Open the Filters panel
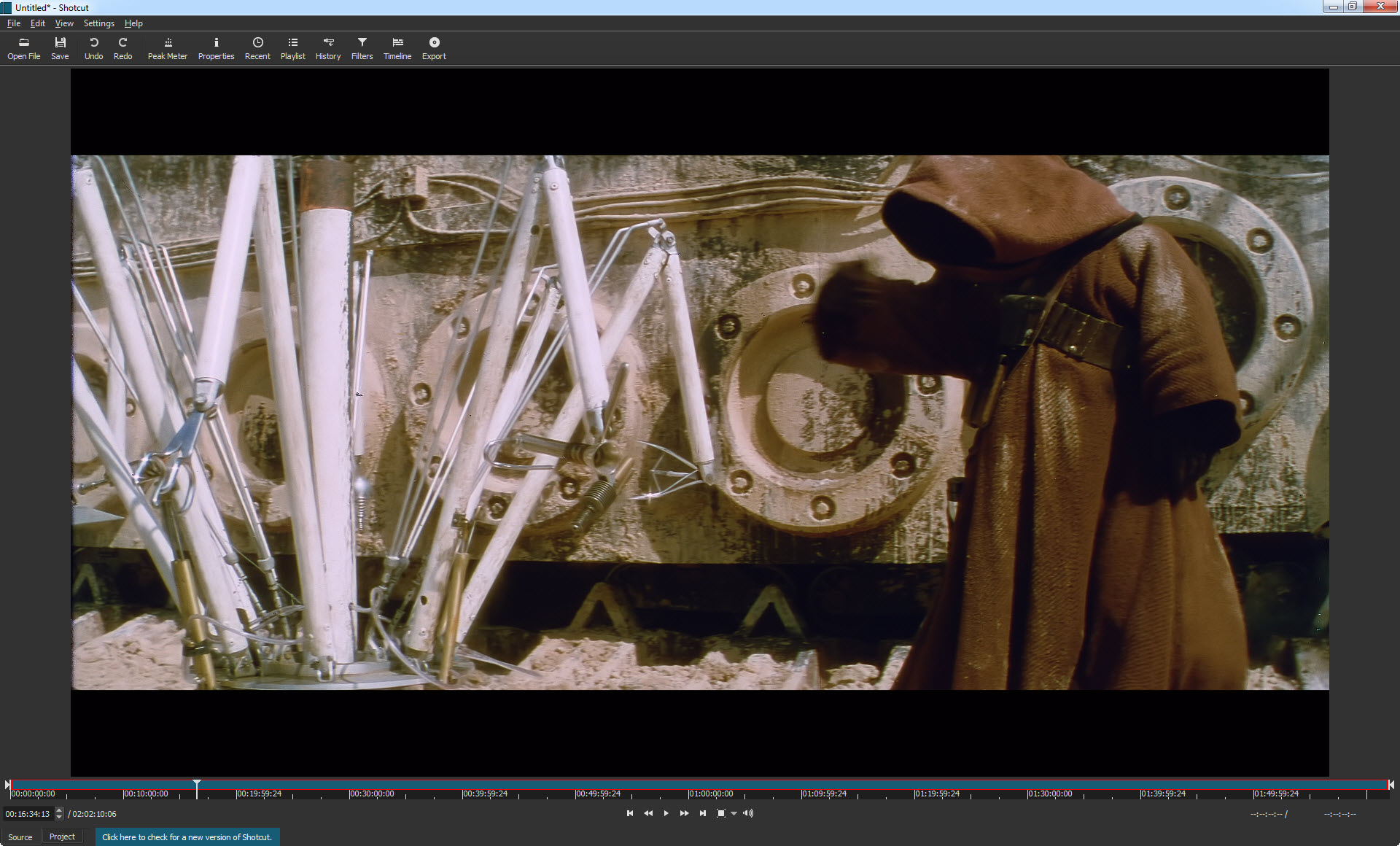 click(362, 49)
